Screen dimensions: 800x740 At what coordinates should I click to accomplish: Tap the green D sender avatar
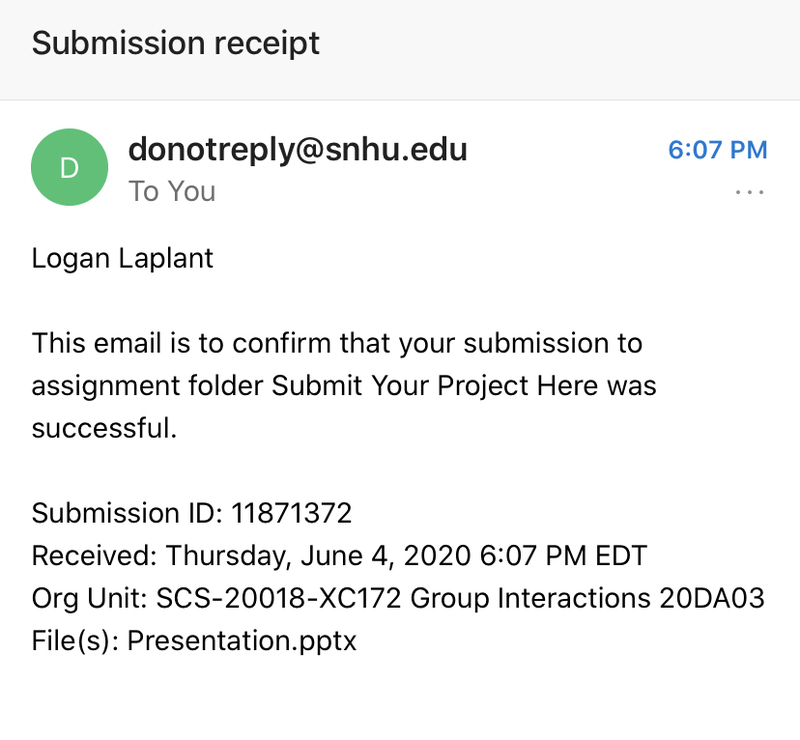tap(69, 167)
